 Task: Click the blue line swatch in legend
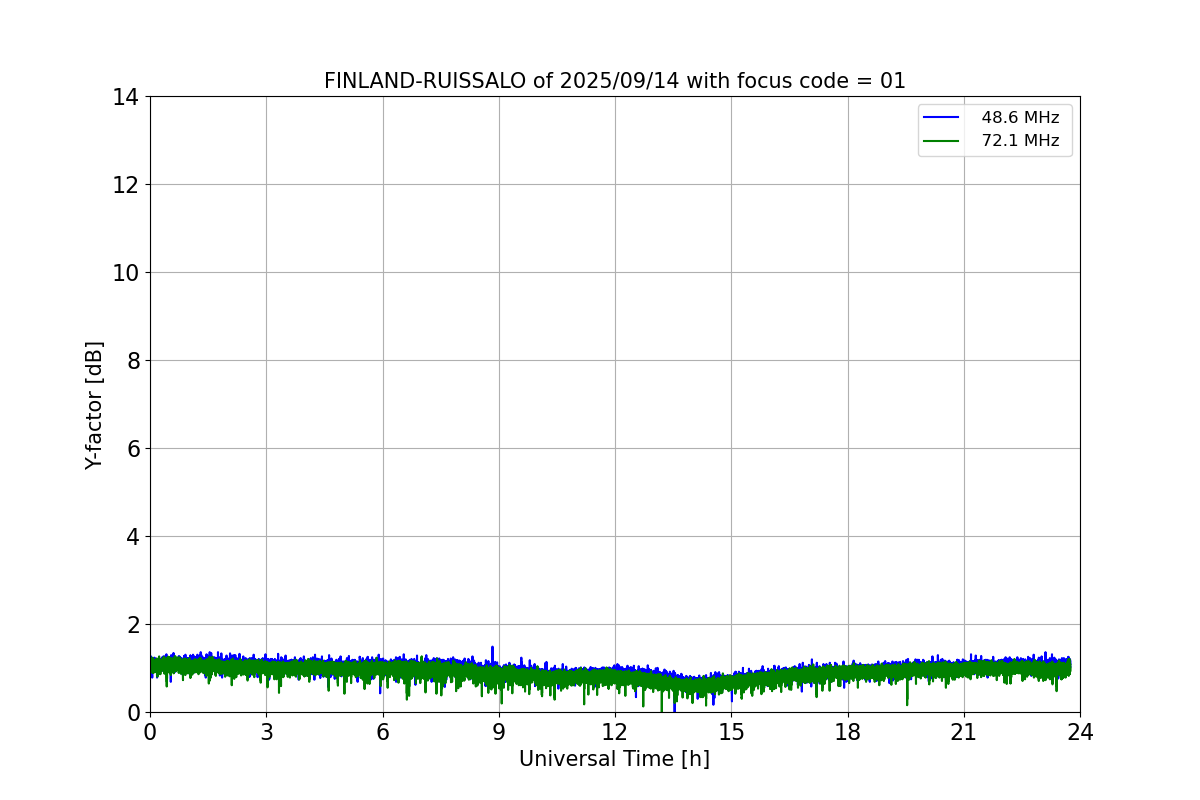coord(941,118)
